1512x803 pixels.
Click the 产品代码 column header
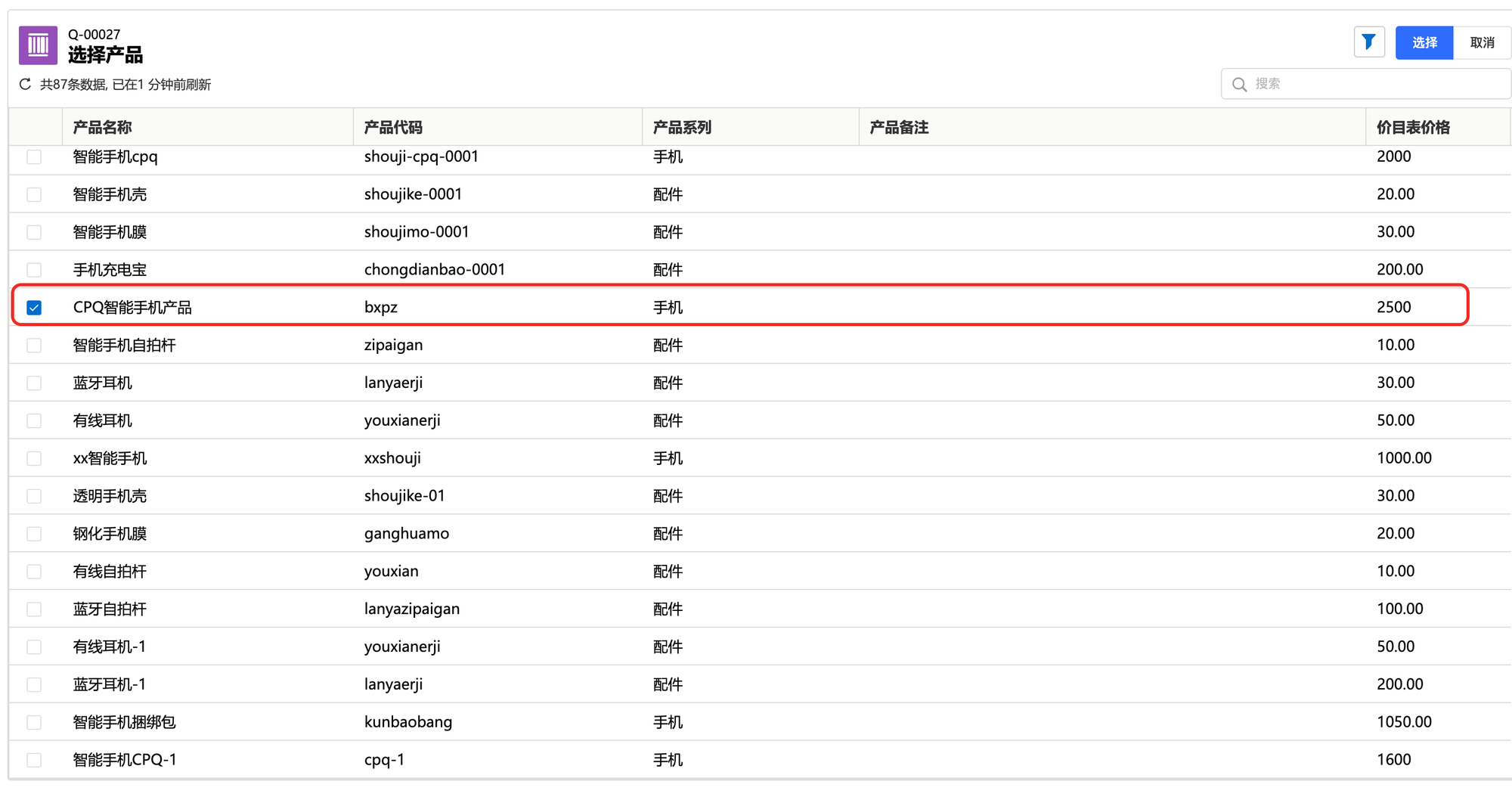(393, 127)
